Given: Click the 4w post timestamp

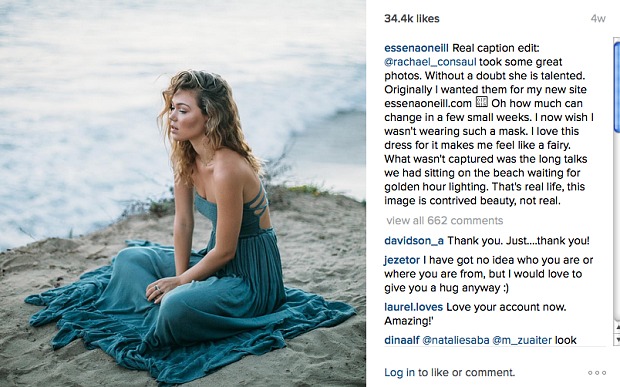Looking at the screenshot, I should click(x=598, y=19).
